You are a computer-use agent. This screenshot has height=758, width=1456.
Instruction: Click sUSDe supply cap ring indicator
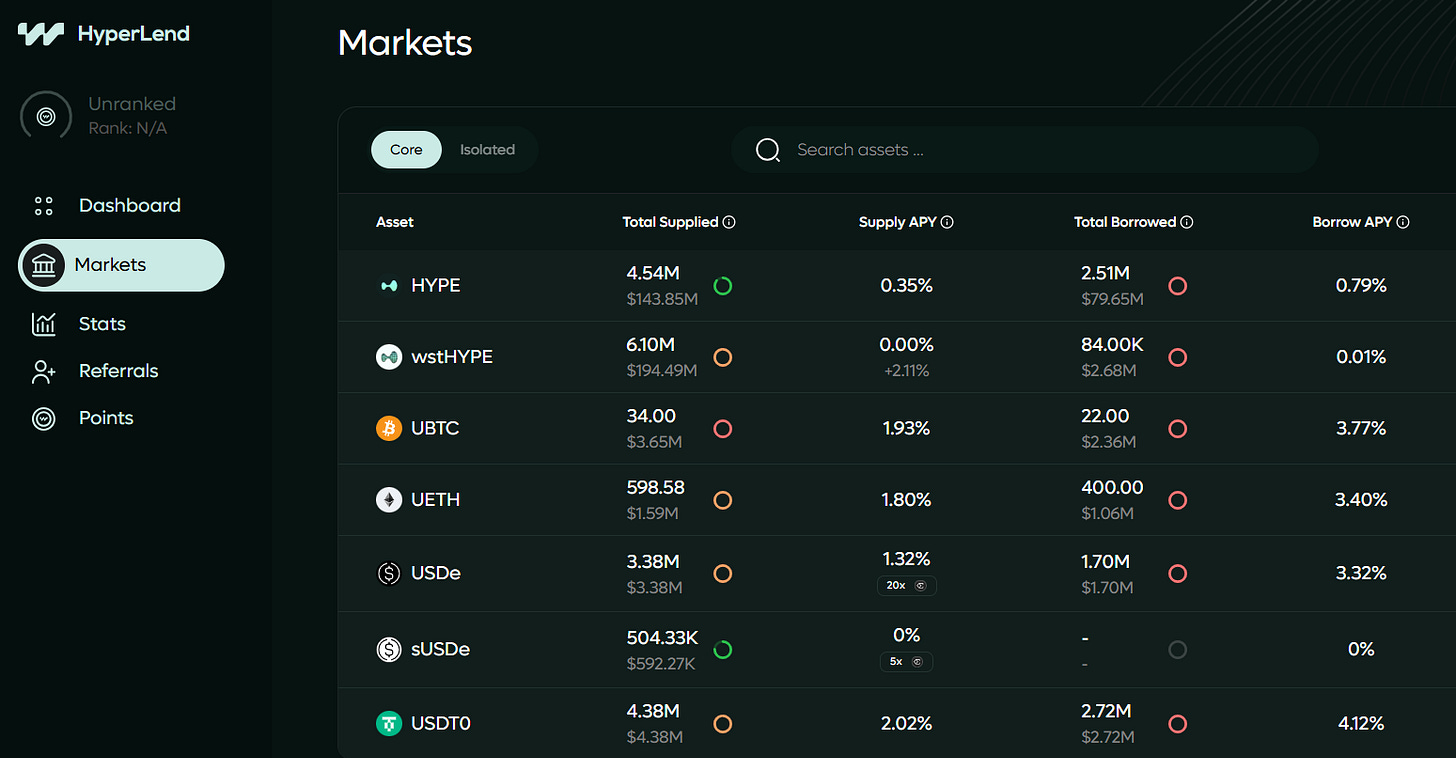click(723, 649)
